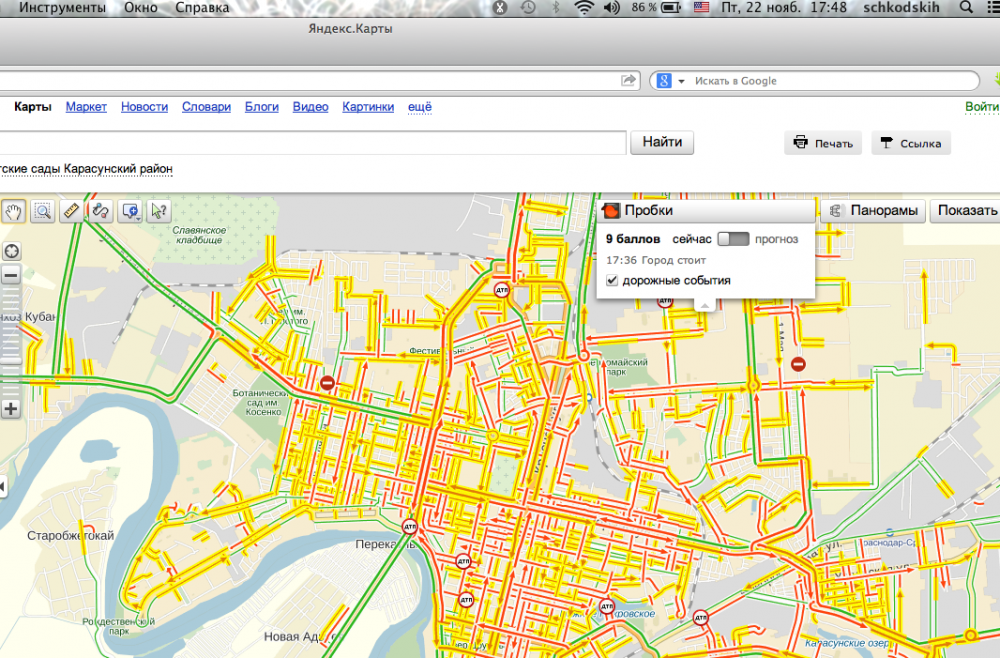
Task: Zoom in with the plus button
Action: pyautogui.click(x=12, y=408)
